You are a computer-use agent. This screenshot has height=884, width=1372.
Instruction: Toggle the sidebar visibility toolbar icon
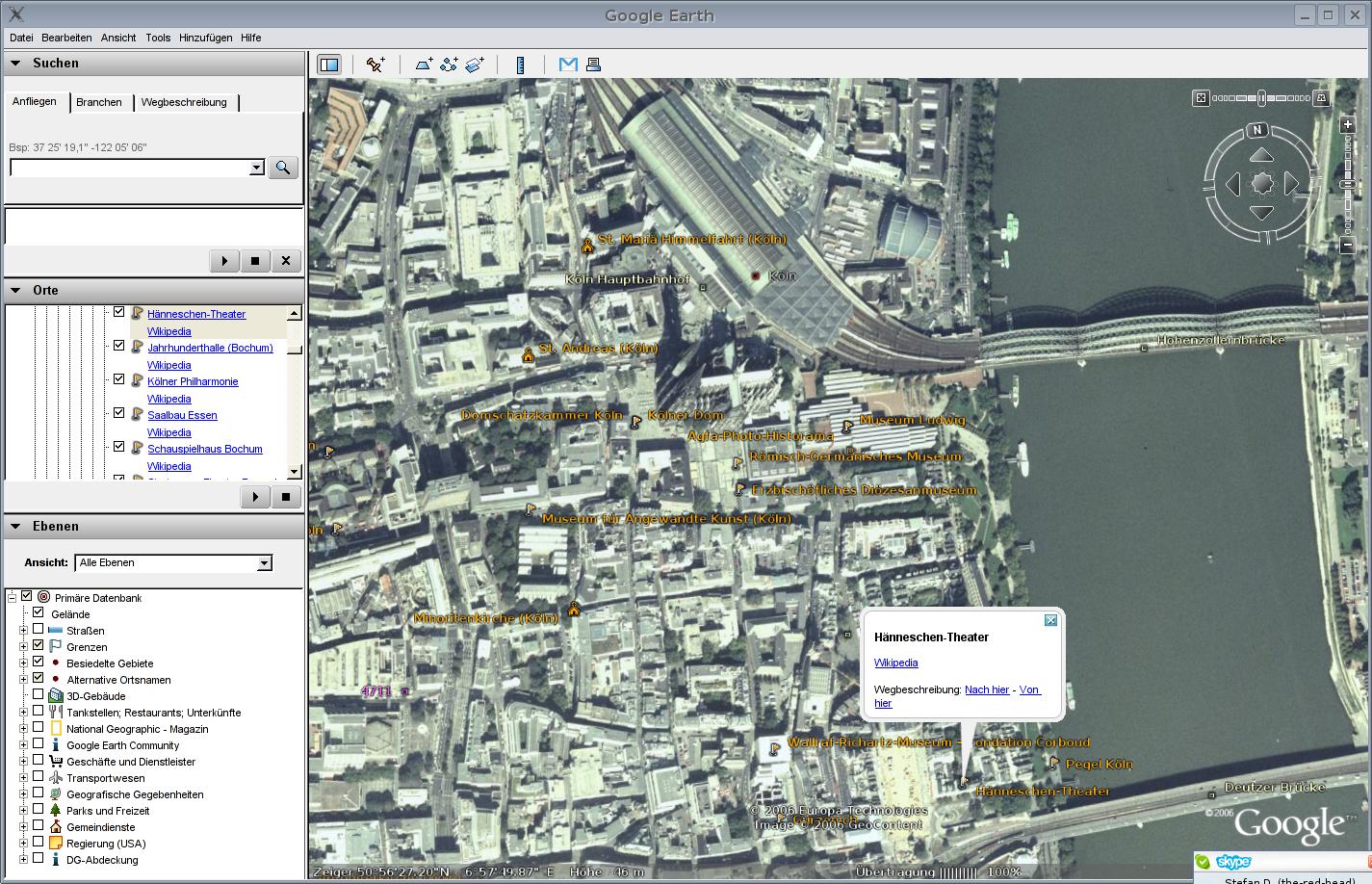pyautogui.click(x=329, y=65)
